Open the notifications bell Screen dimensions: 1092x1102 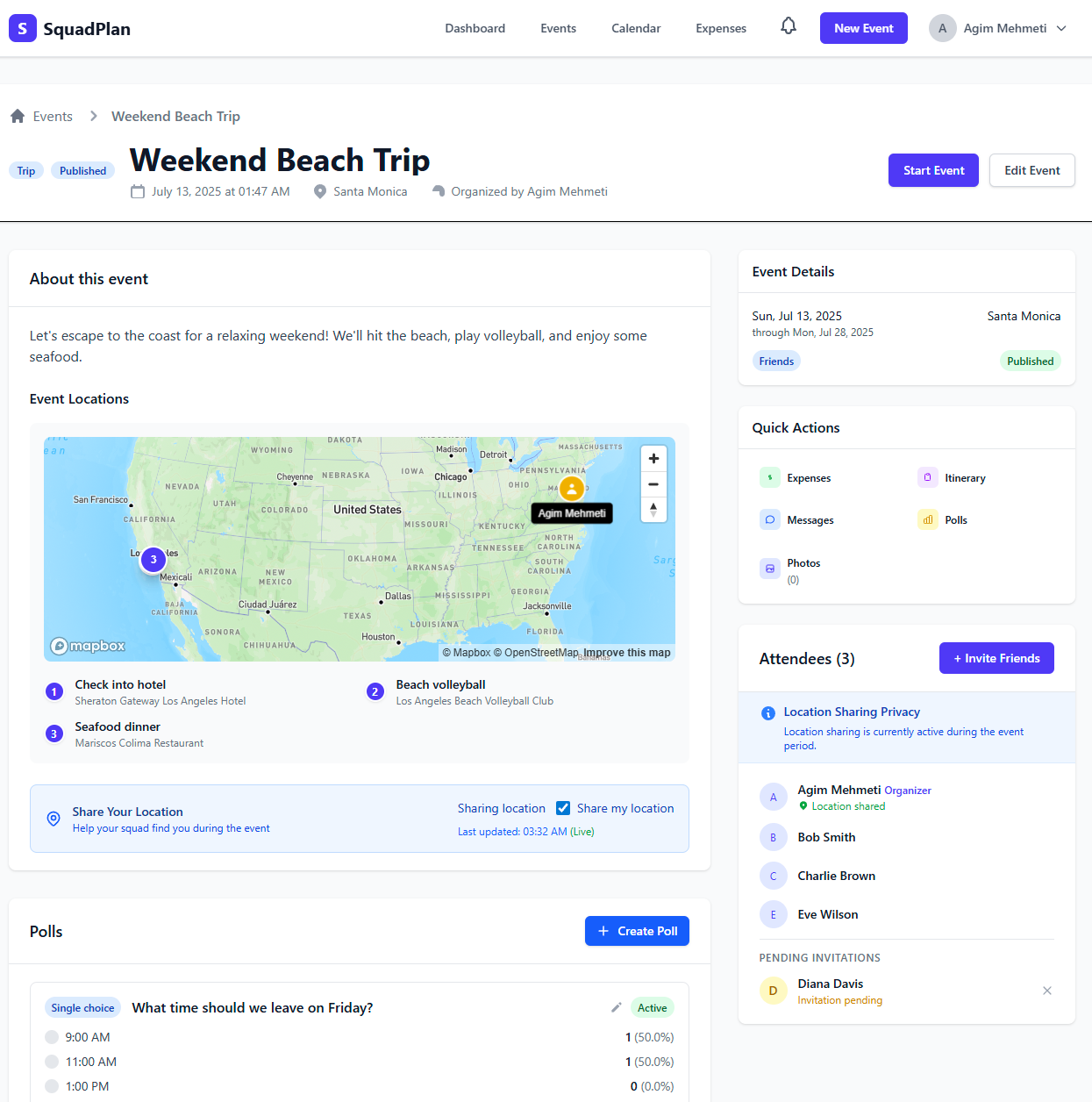(x=788, y=27)
